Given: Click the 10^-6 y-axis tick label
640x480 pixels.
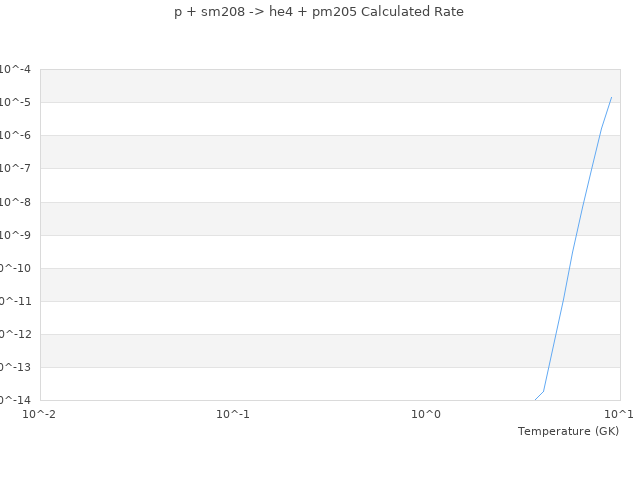Looking at the screenshot, I should point(16,135).
